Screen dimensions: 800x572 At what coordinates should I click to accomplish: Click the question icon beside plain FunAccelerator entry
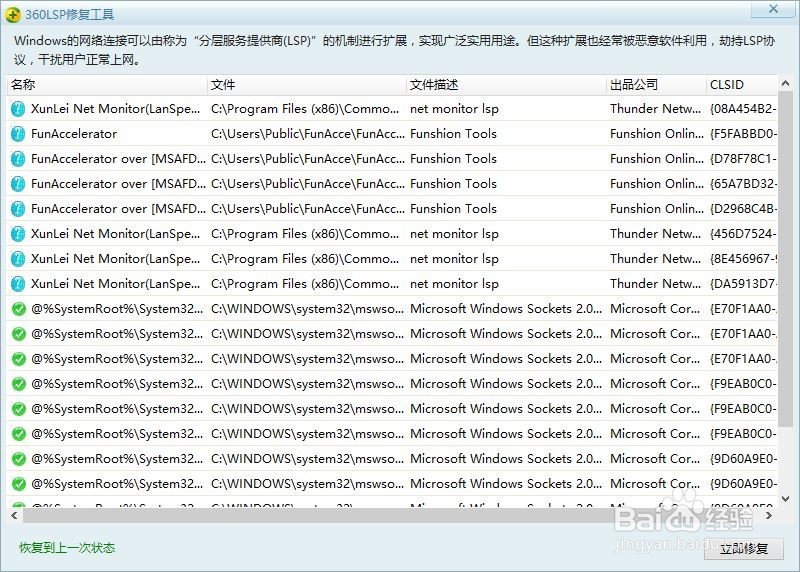18,134
